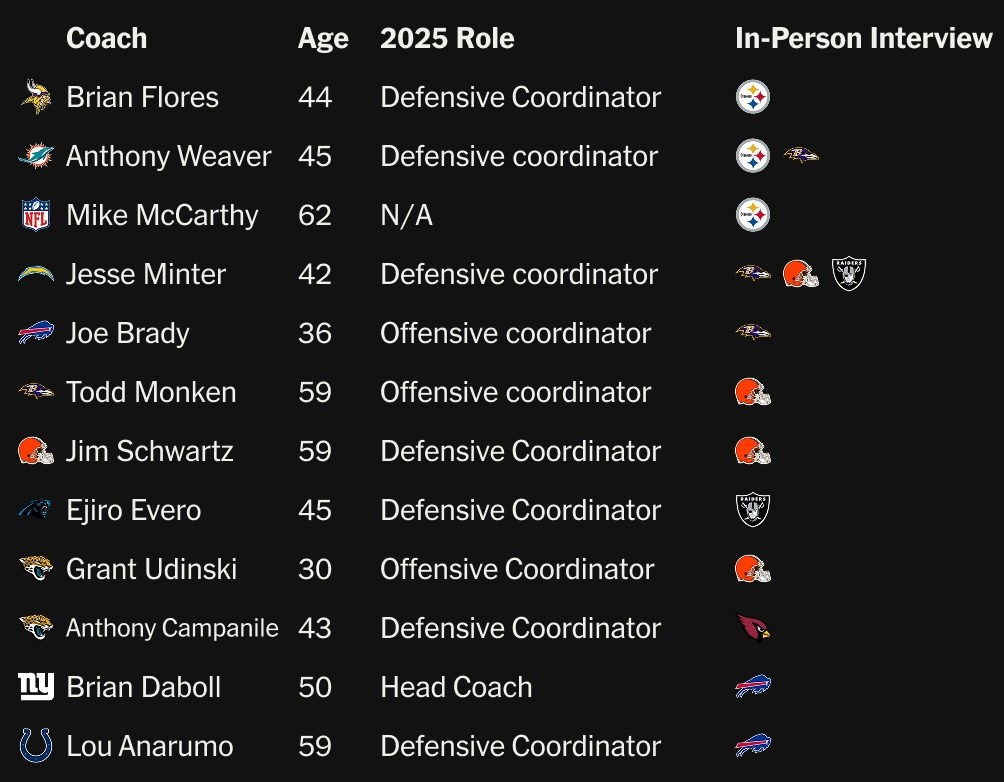Click the Browns helmet in Grant Udinski's row

(x=753, y=569)
